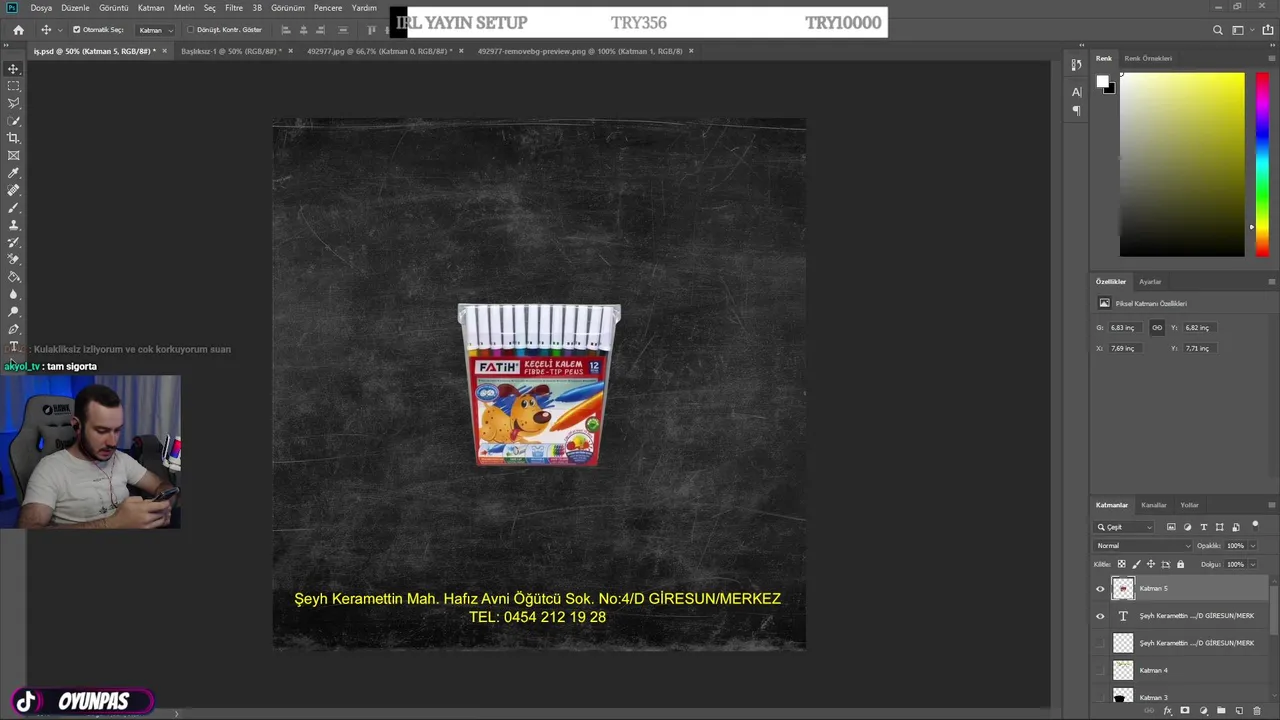The width and height of the screenshot is (1280, 720).
Task: Filter layers by pixel type
Action: (x=1171, y=527)
